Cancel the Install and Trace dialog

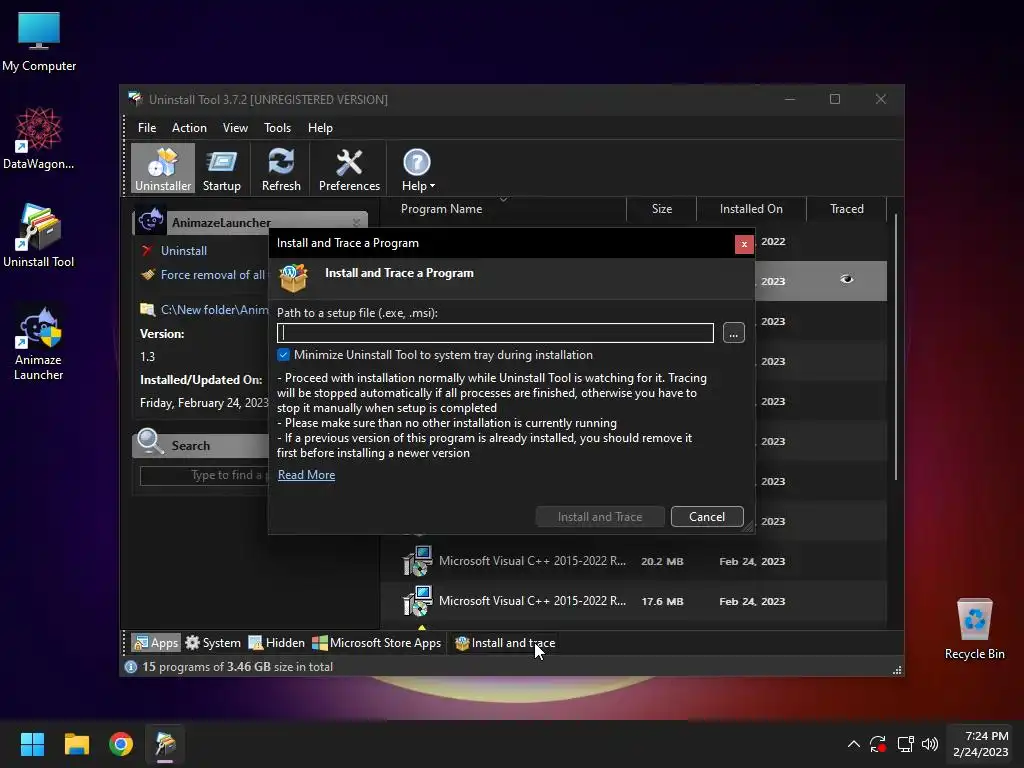[x=707, y=517]
